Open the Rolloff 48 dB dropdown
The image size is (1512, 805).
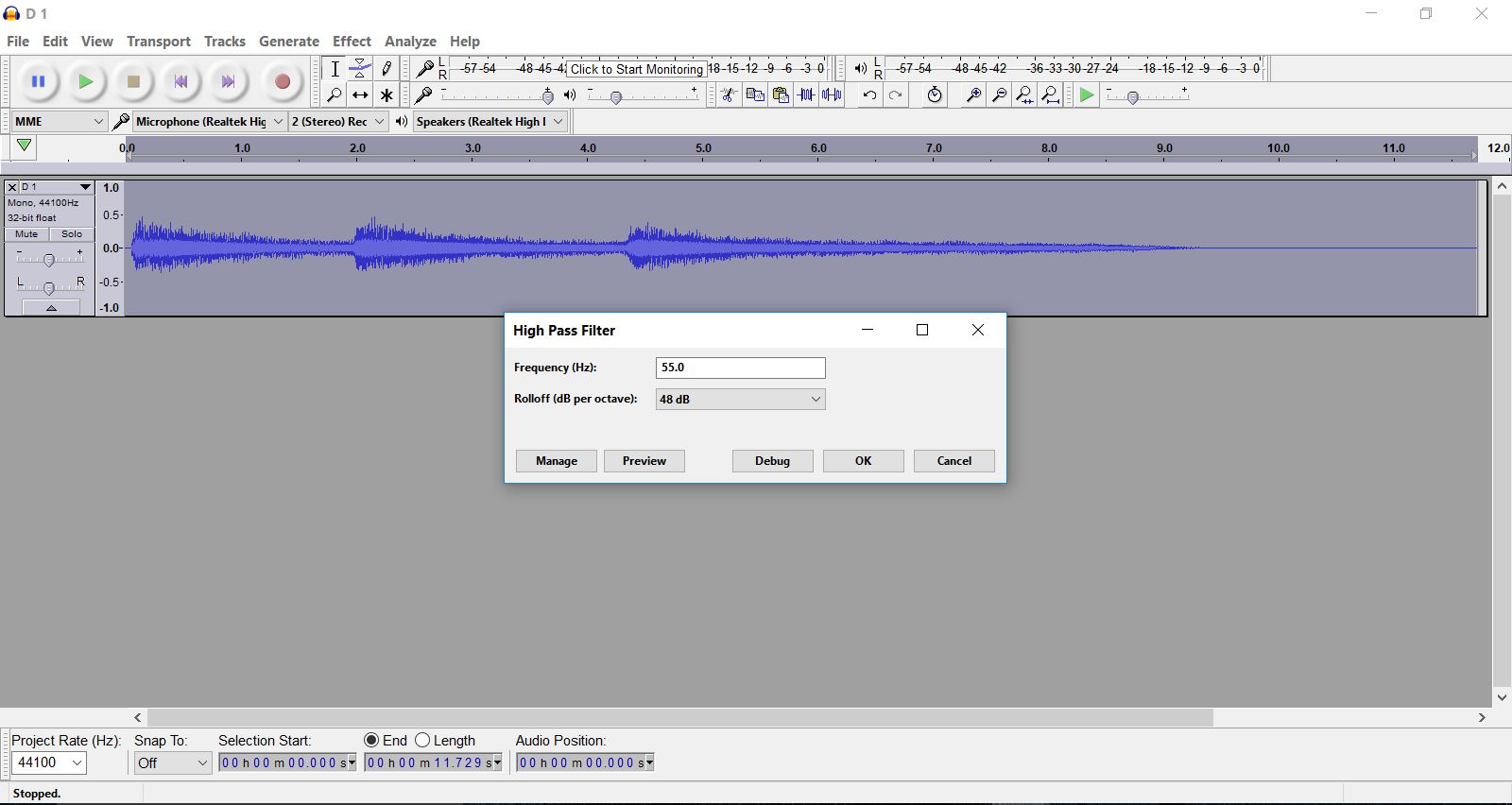click(x=740, y=400)
